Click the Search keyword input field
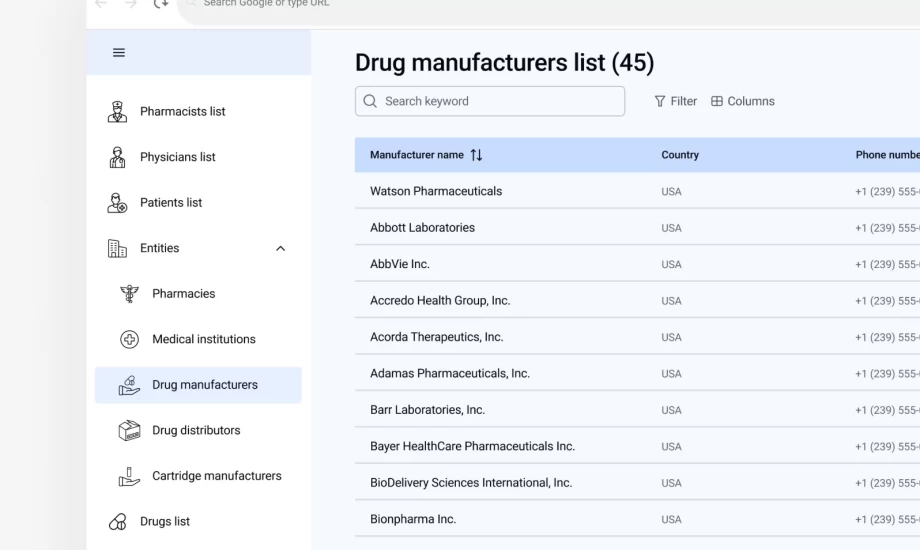Screen dimensions: 920x550 coord(490,101)
